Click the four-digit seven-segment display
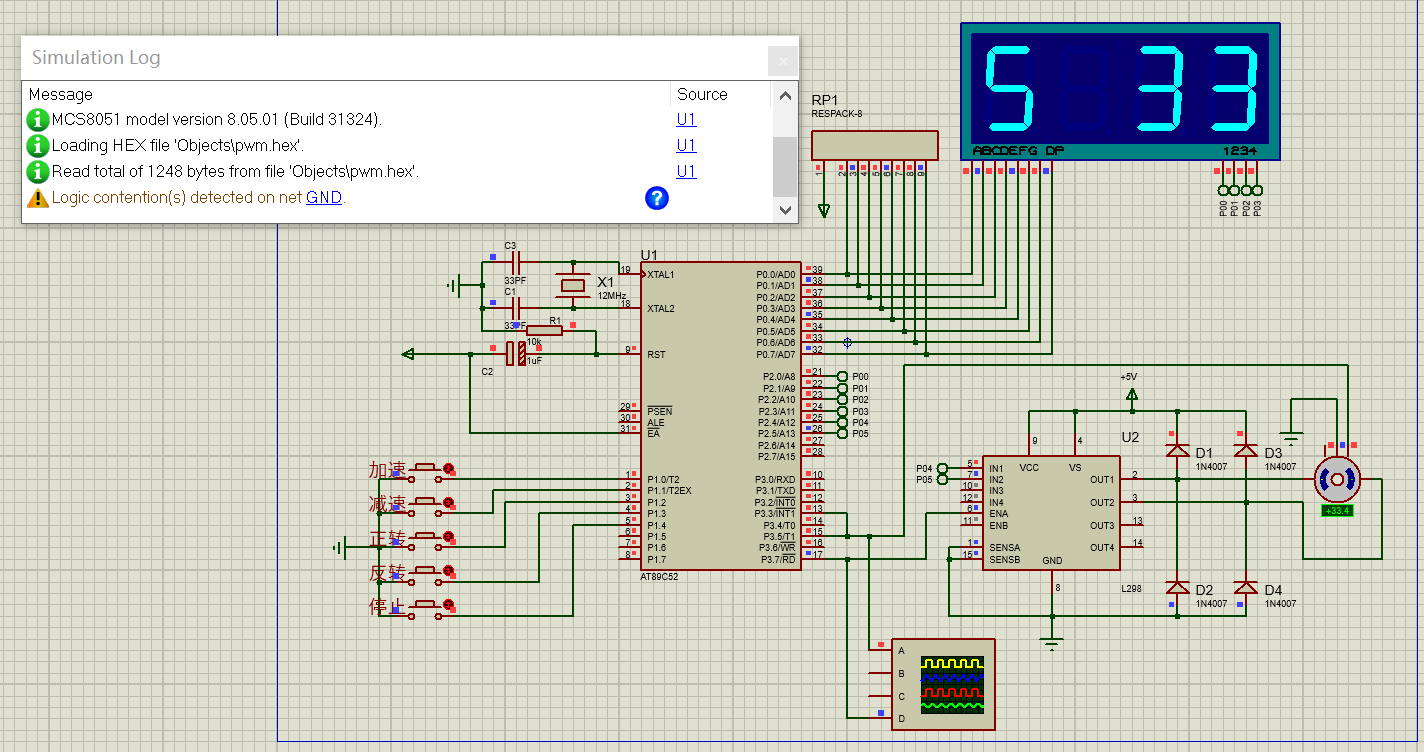This screenshot has width=1424, height=752. pyautogui.click(x=1120, y=90)
